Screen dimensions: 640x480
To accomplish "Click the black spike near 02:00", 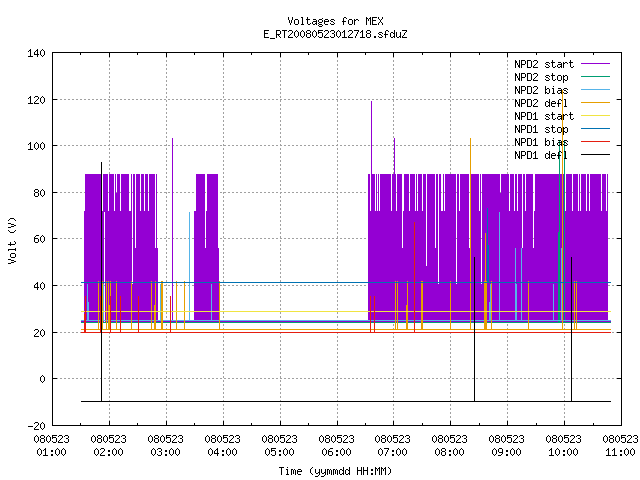I will coord(102,282).
